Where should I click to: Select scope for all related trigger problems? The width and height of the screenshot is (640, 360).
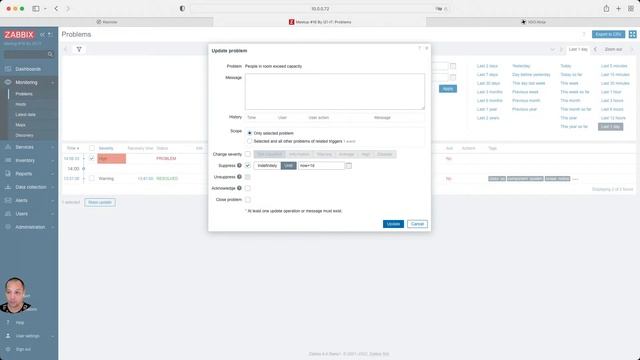[x=249, y=141]
